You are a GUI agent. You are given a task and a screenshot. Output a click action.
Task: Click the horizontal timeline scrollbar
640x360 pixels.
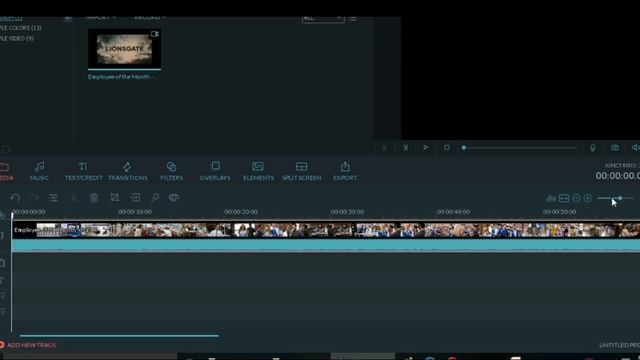tap(119, 336)
